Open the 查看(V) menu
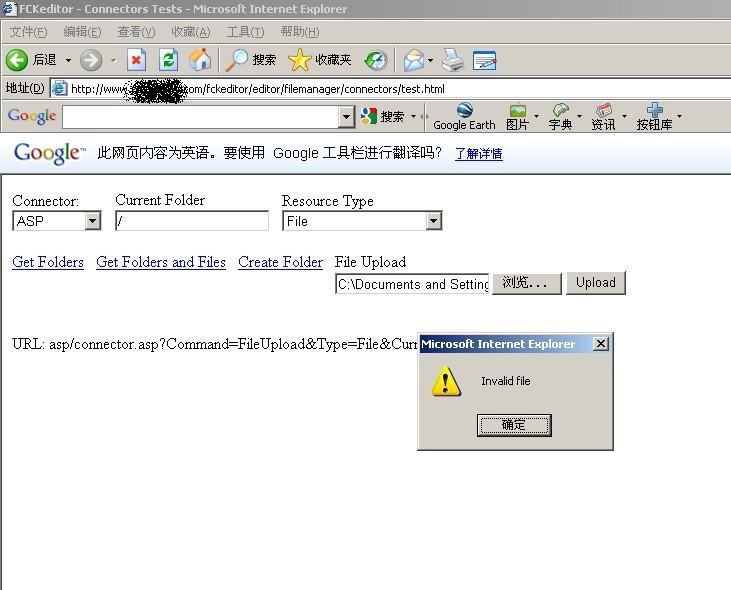731x590 pixels. click(136, 32)
